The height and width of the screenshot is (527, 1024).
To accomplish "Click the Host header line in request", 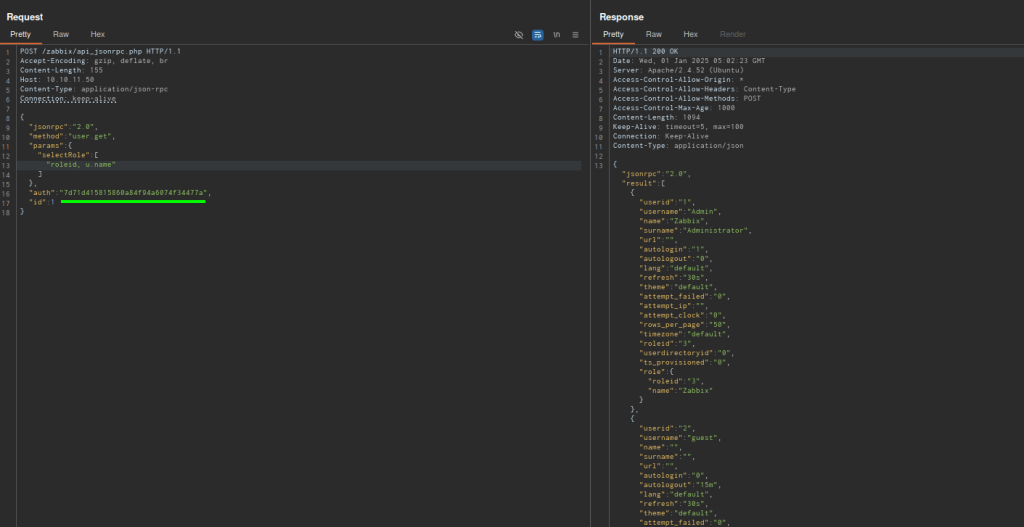I will tap(57, 79).
